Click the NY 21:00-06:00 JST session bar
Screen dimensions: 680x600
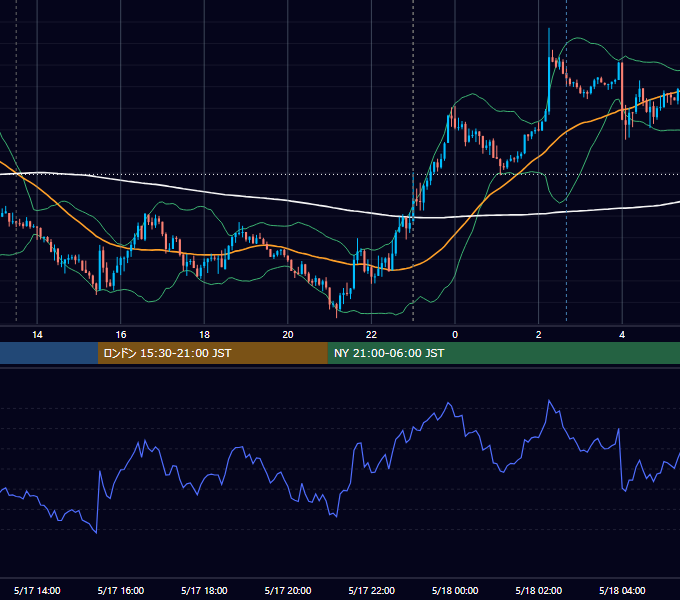tap(503, 353)
